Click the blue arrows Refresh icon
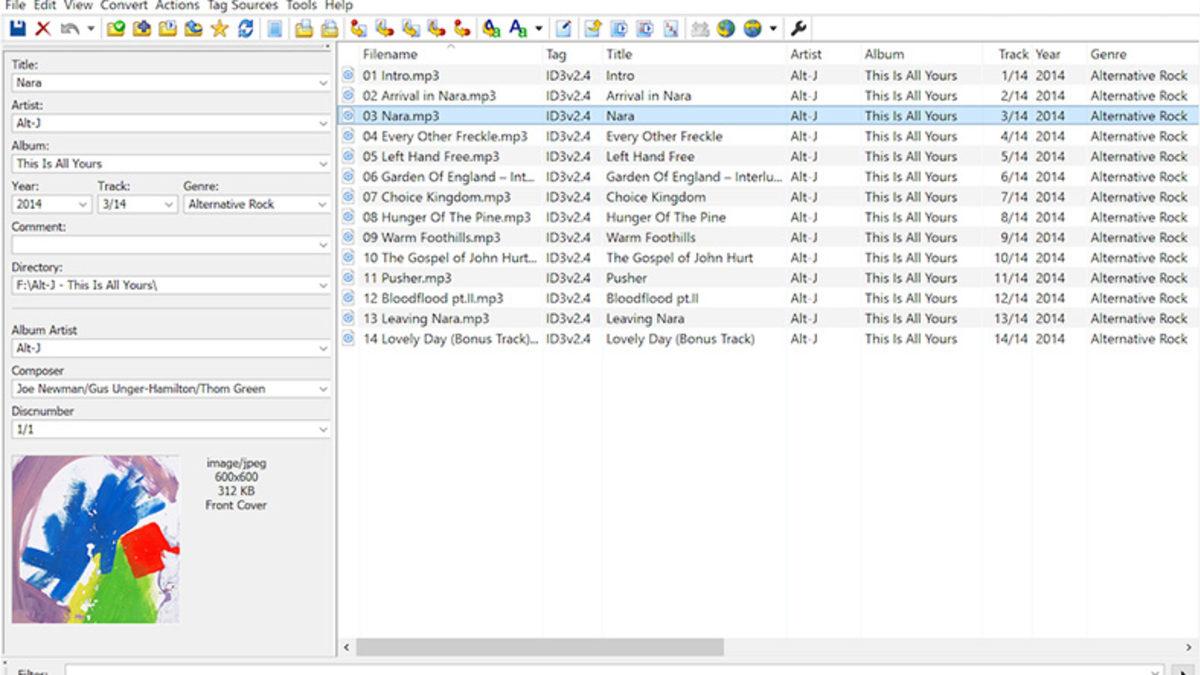1200x675 pixels. point(245,29)
